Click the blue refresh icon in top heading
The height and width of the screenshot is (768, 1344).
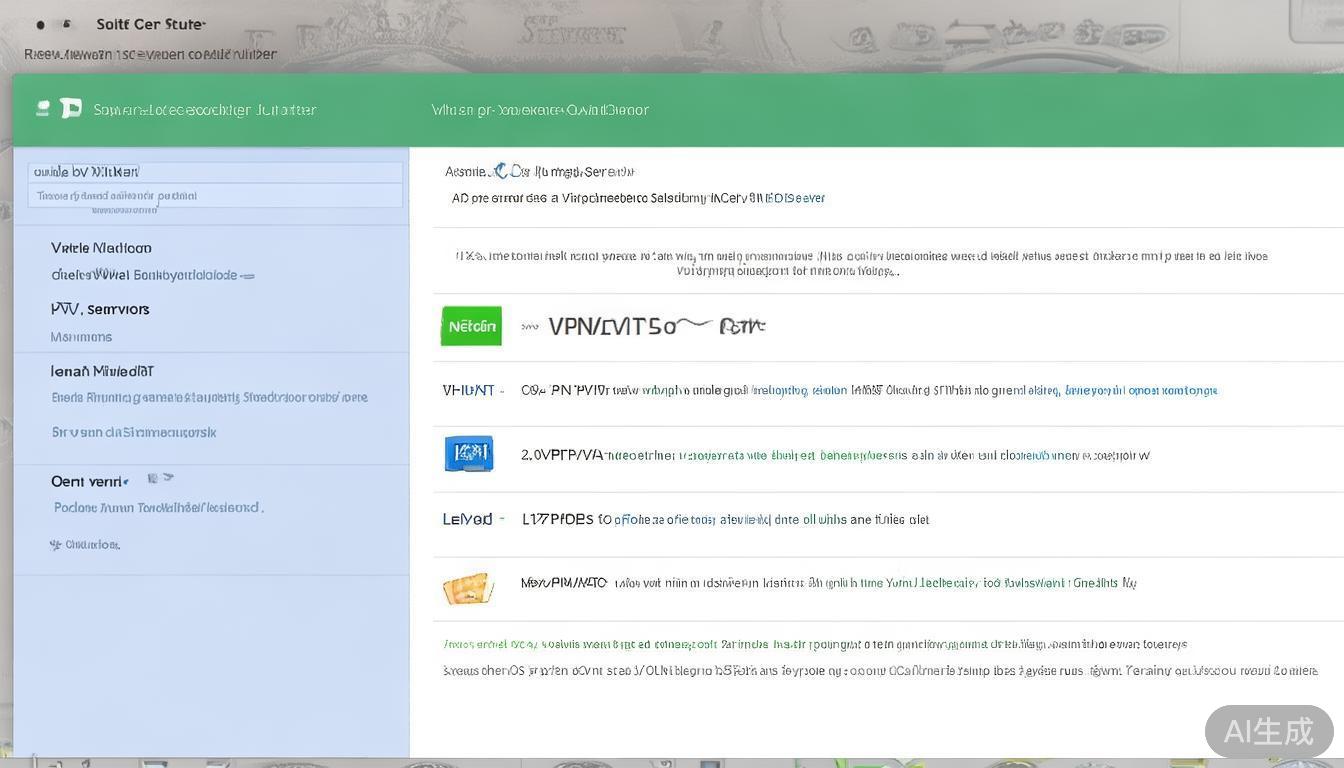501,171
